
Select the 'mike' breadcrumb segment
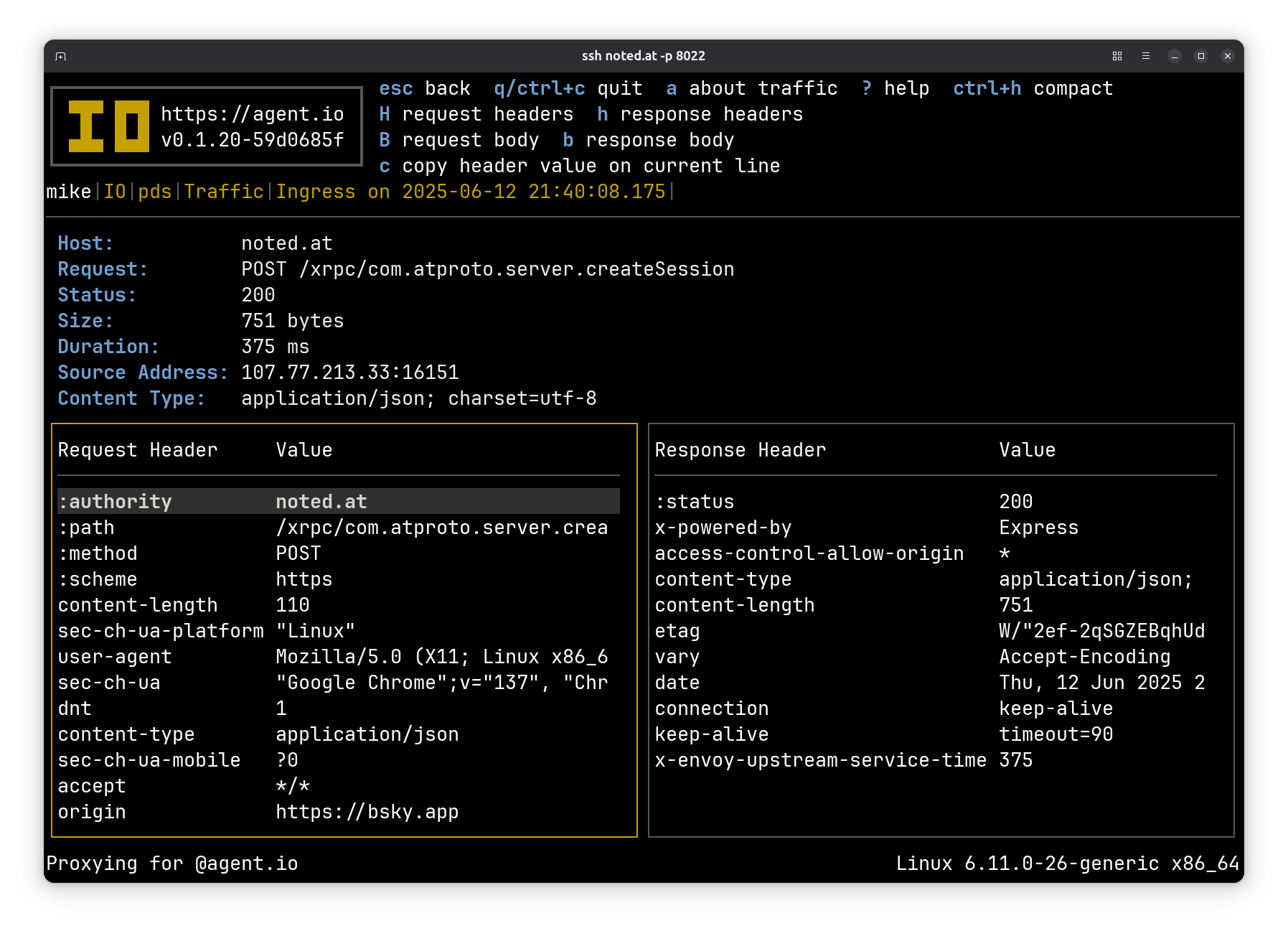69,192
